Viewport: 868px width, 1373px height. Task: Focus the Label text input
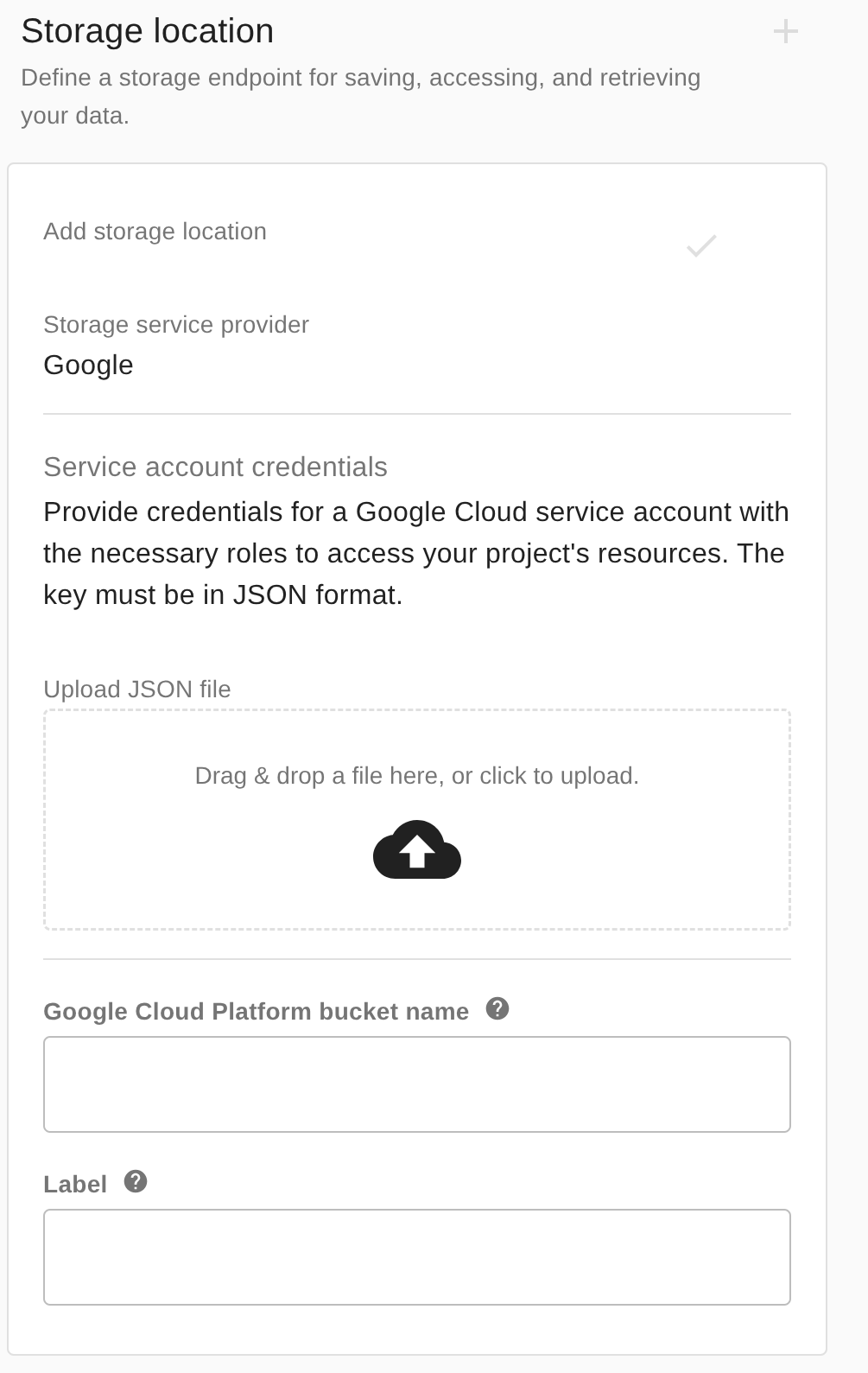point(417,1257)
